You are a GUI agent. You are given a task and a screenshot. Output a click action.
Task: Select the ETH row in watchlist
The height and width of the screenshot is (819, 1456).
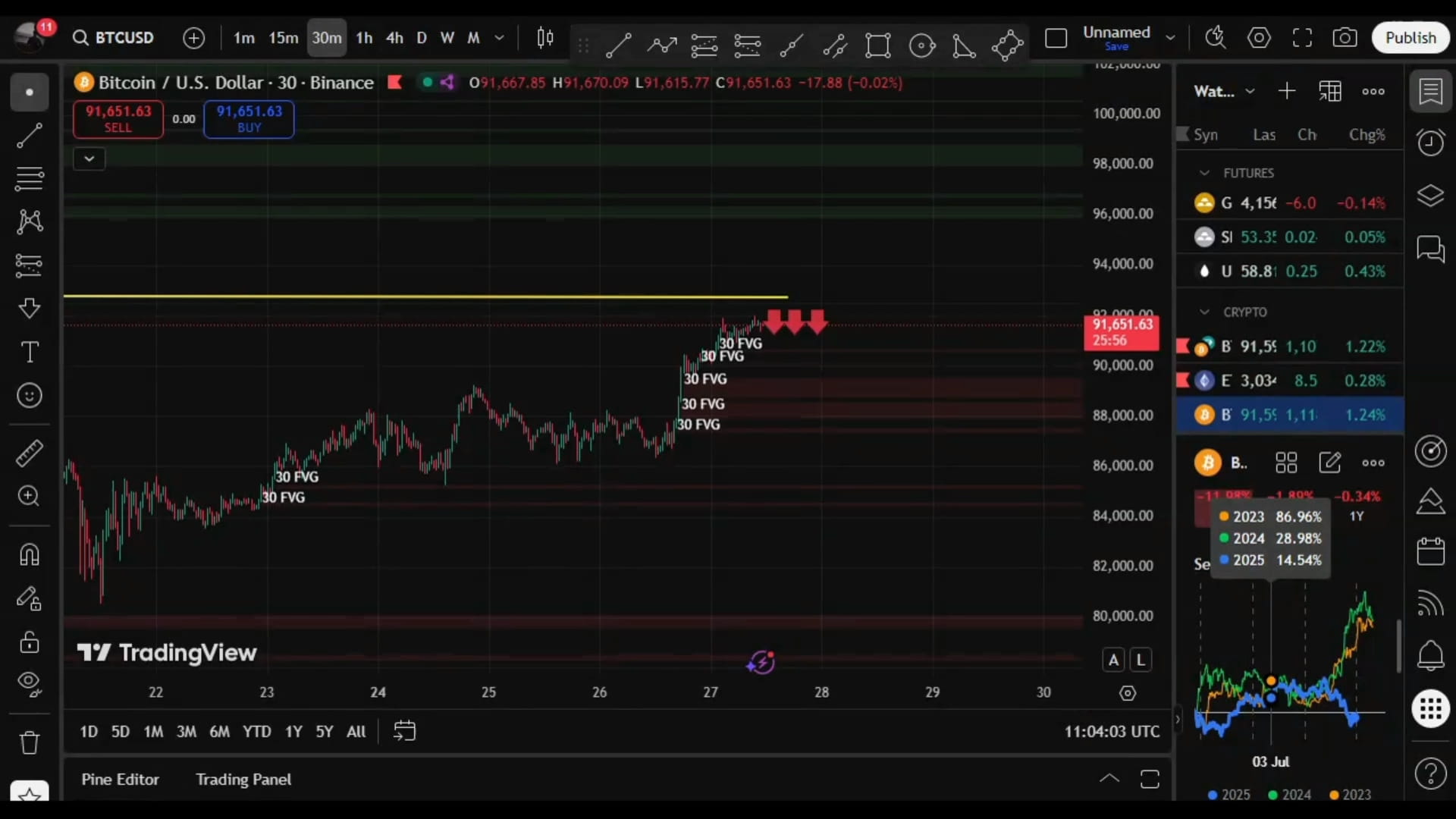[1289, 381]
